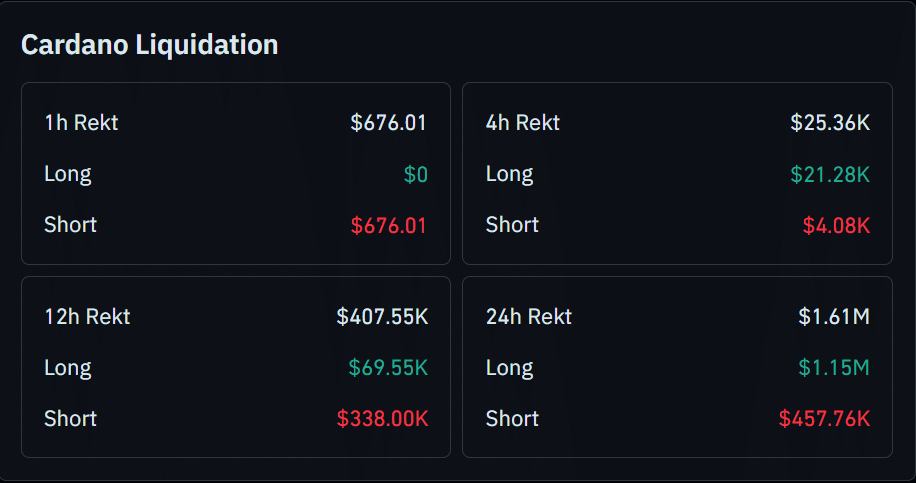916x483 pixels.
Task: Click the red $676.01 short value
Action: pyautogui.click(x=388, y=225)
